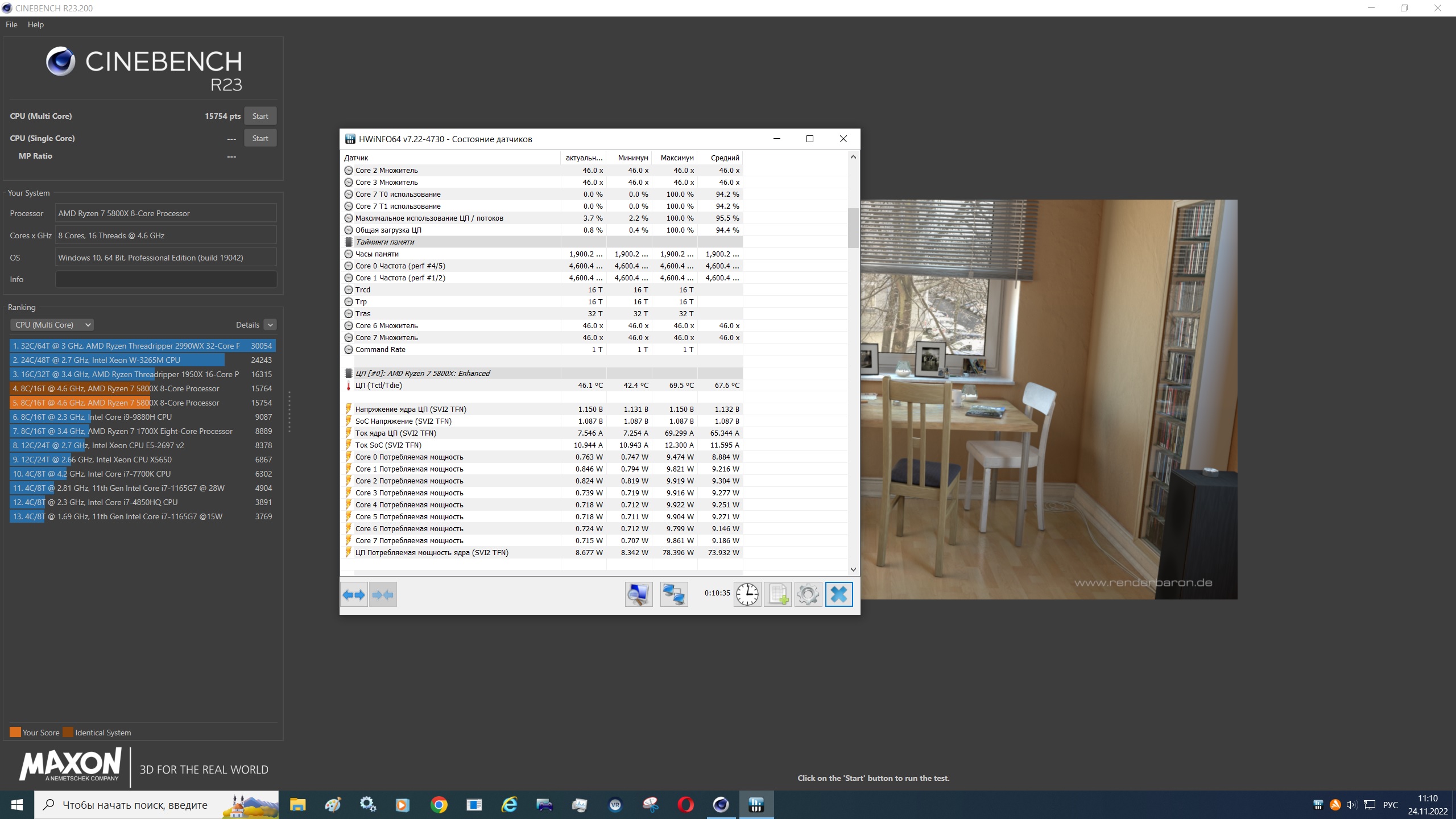Reset sensor timer with the clock icon
This screenshot has width=1456, height=819.
click(x=747, y=595)
